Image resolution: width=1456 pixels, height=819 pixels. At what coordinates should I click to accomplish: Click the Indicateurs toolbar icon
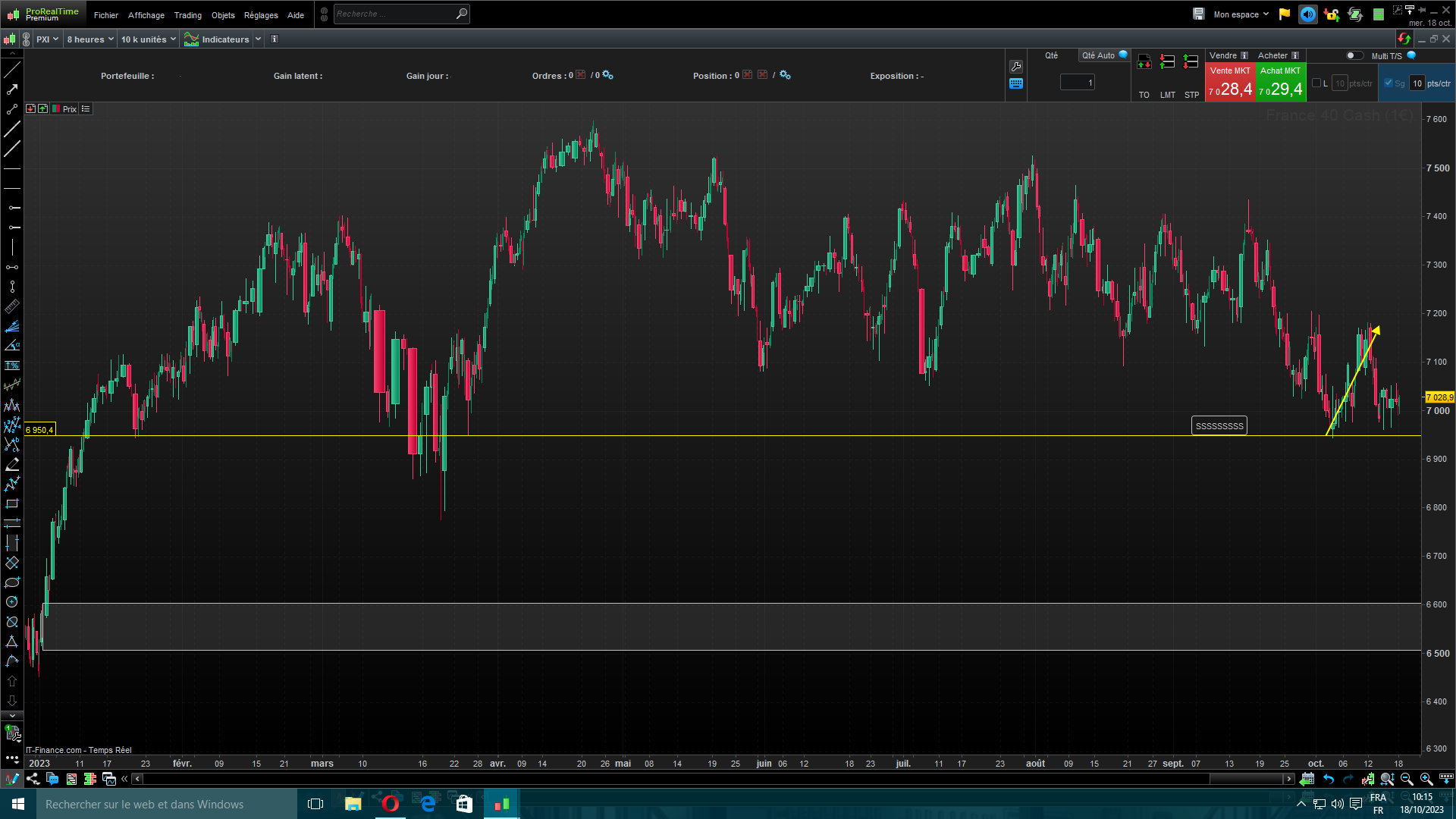[192, 39]
